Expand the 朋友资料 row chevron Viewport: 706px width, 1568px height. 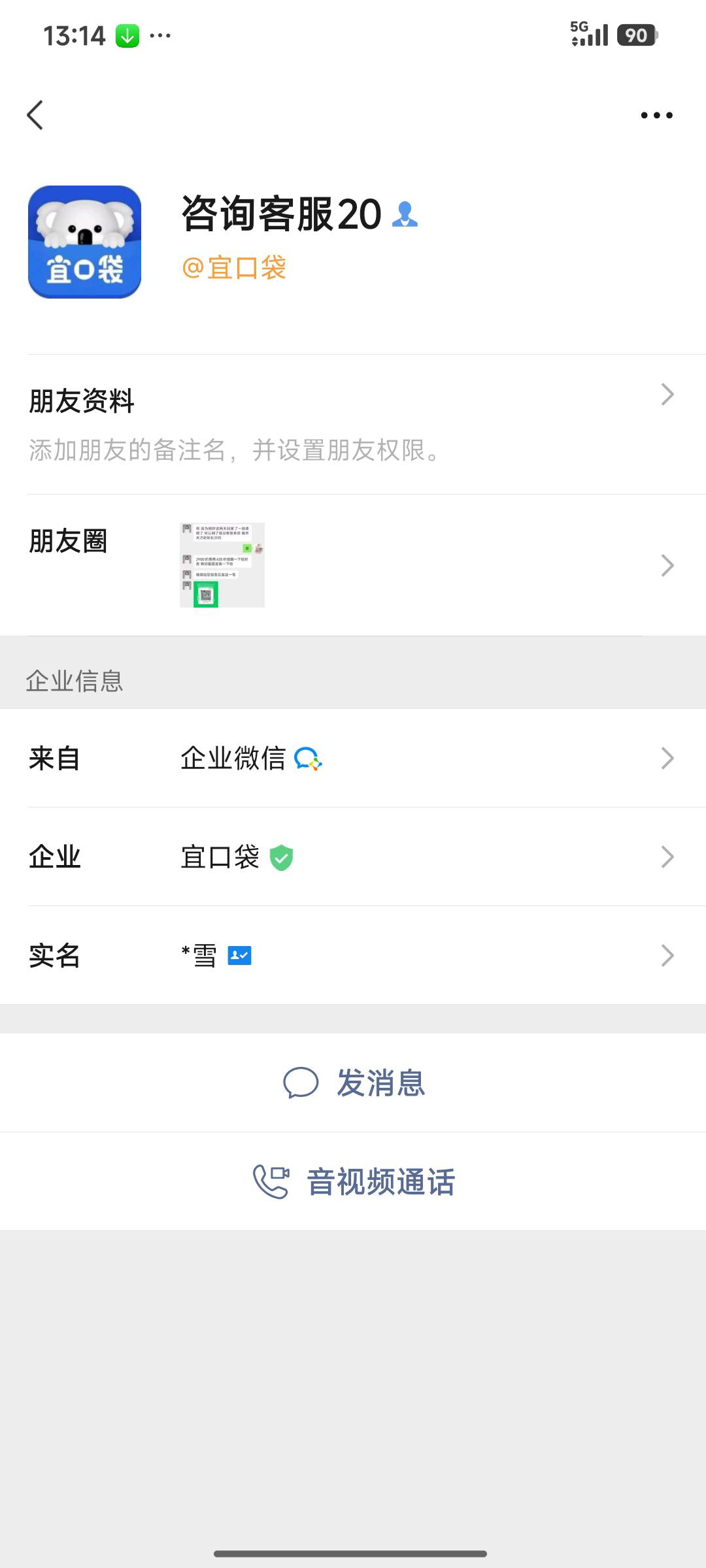point(667,395)
